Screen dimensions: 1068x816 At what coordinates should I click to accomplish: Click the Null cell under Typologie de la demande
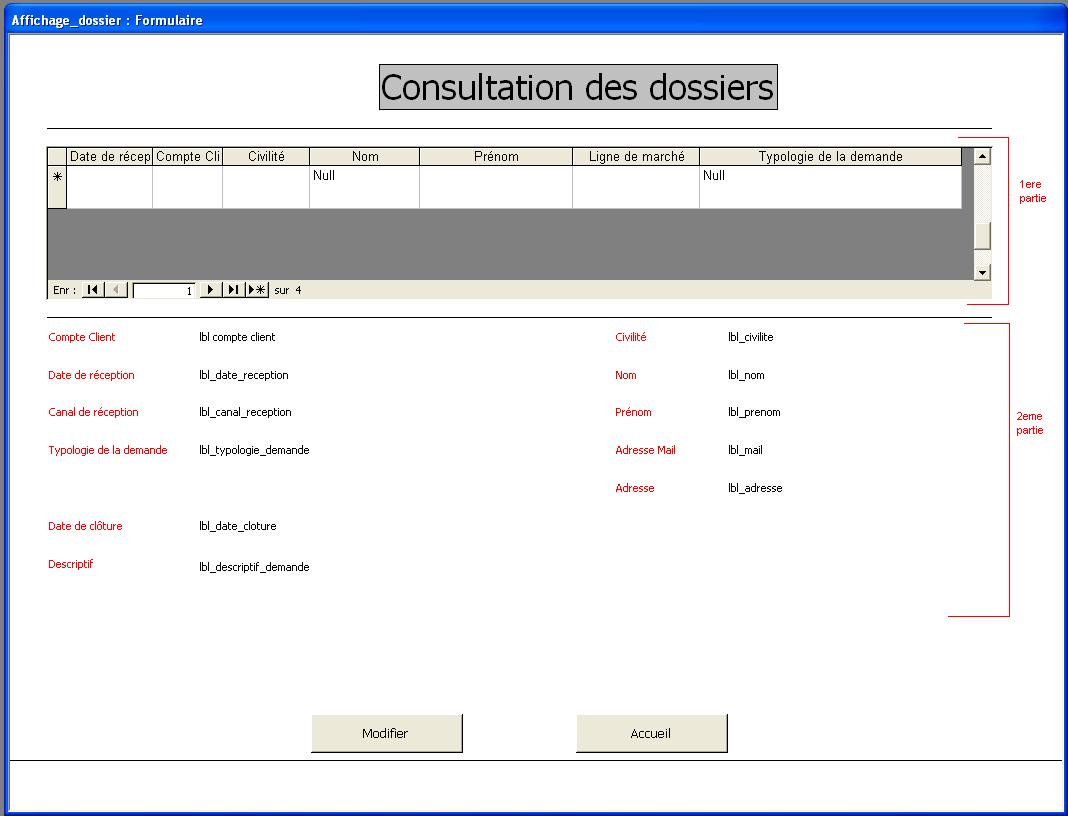click(x=830, y=187)
